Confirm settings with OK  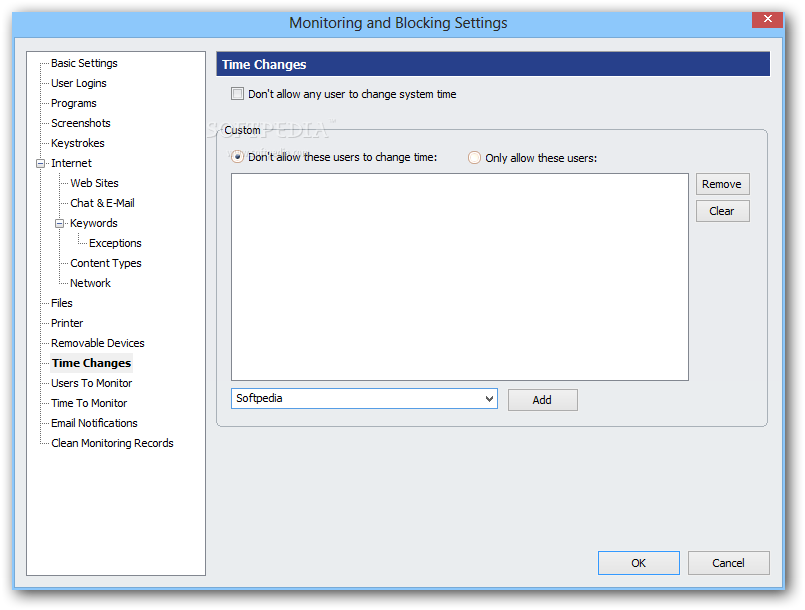click(639, 563)
